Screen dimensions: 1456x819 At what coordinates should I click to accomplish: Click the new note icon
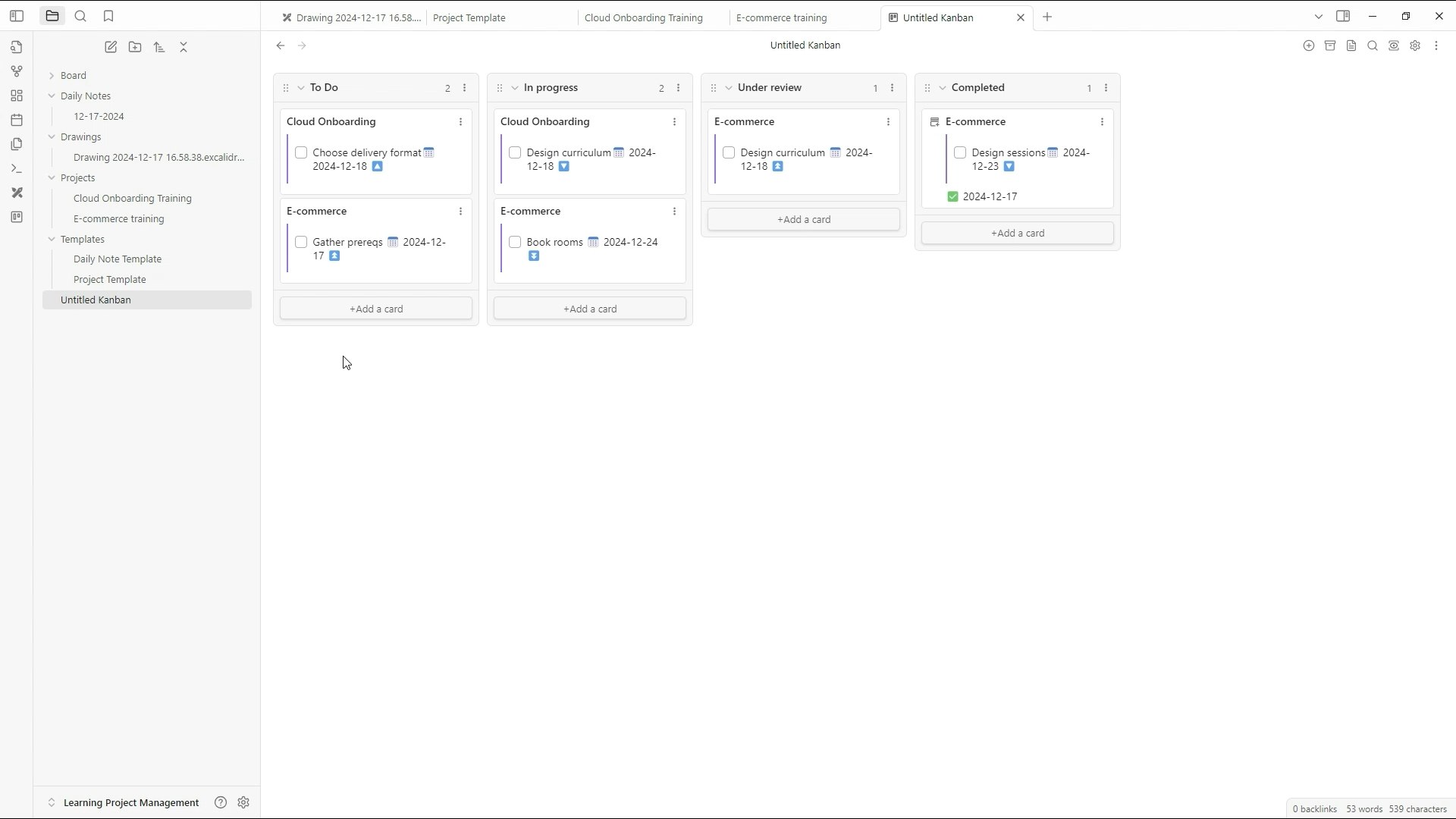click(111, 47)
